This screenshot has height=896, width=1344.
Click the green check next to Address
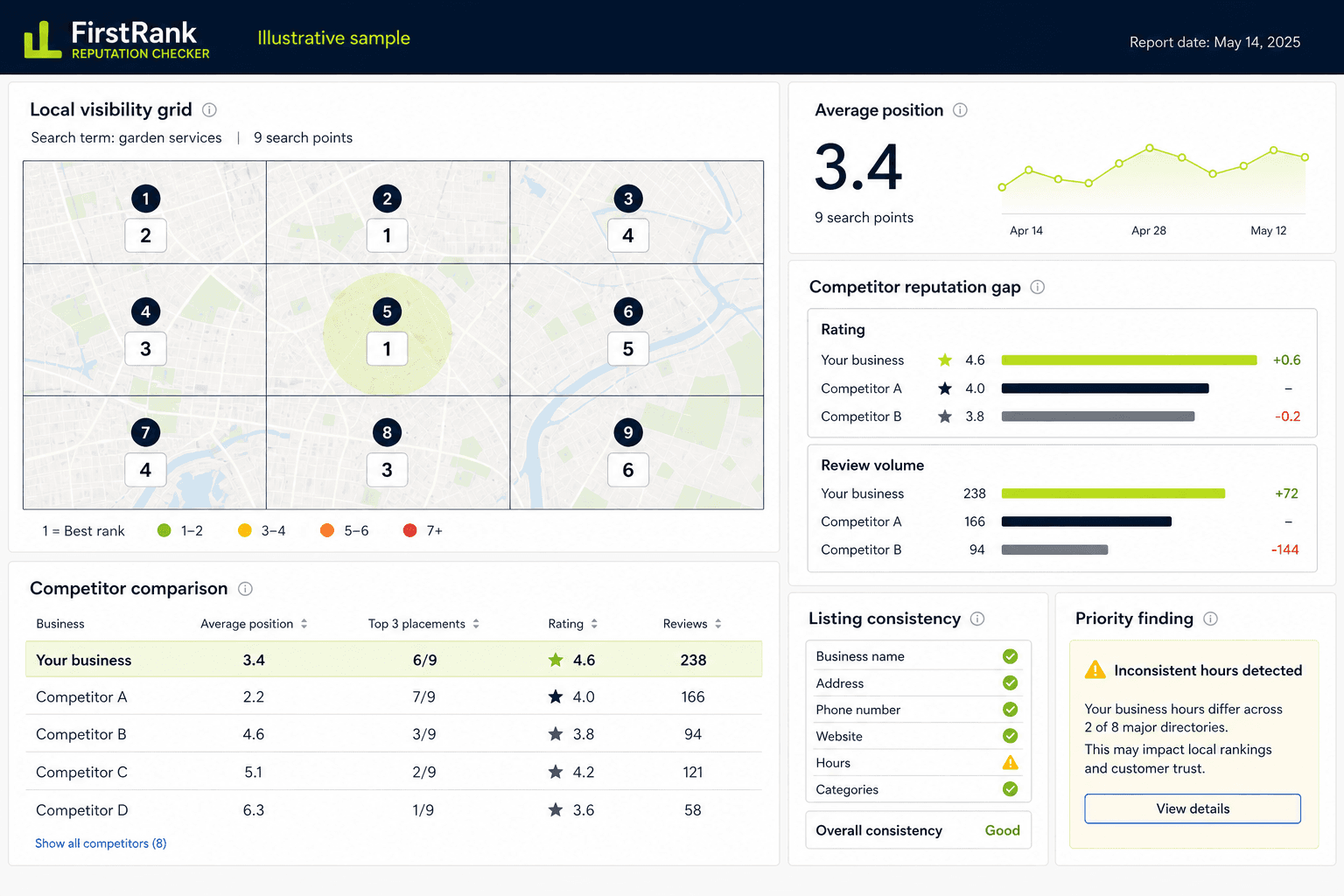[1010, 682]
